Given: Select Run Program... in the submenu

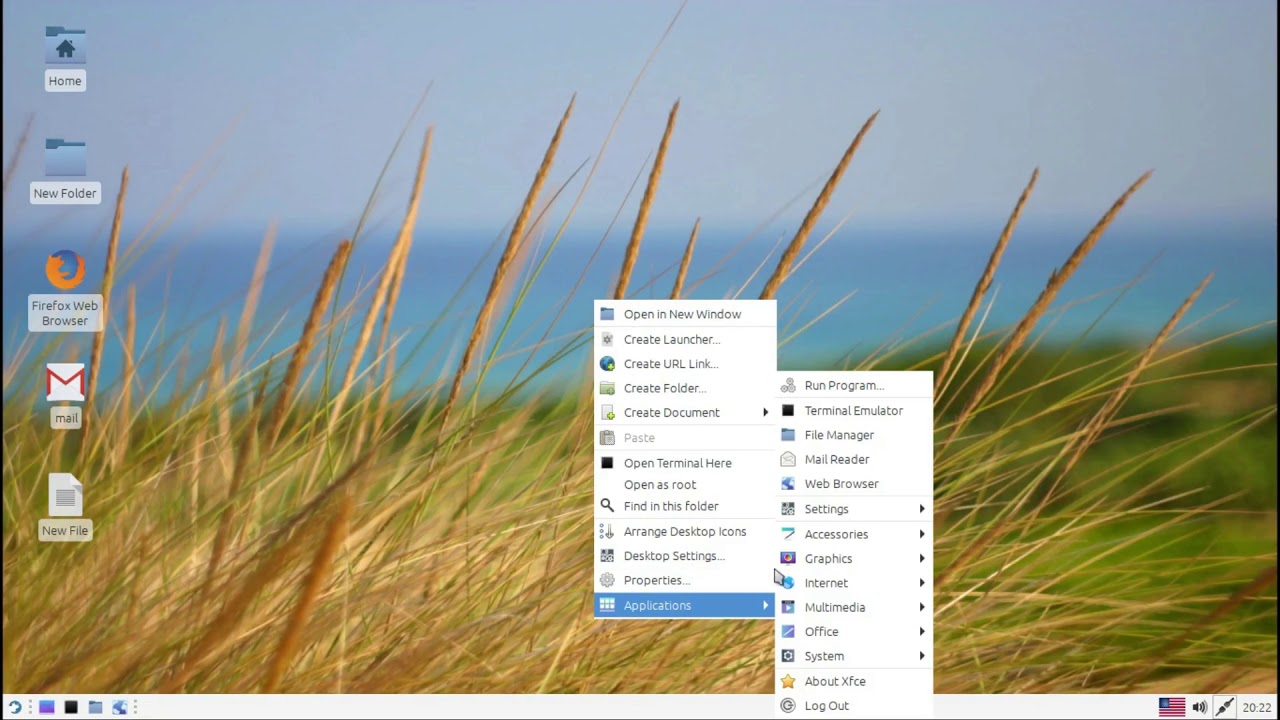Looking at the screenshot, I should pyautogui.click(x=854, y=385).
